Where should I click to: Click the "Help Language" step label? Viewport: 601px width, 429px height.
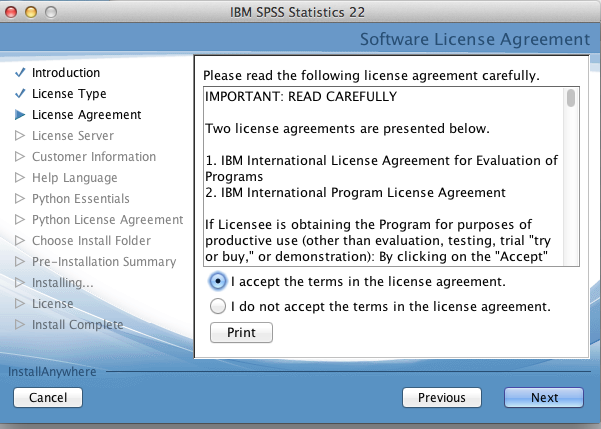(x=74, y=178)
